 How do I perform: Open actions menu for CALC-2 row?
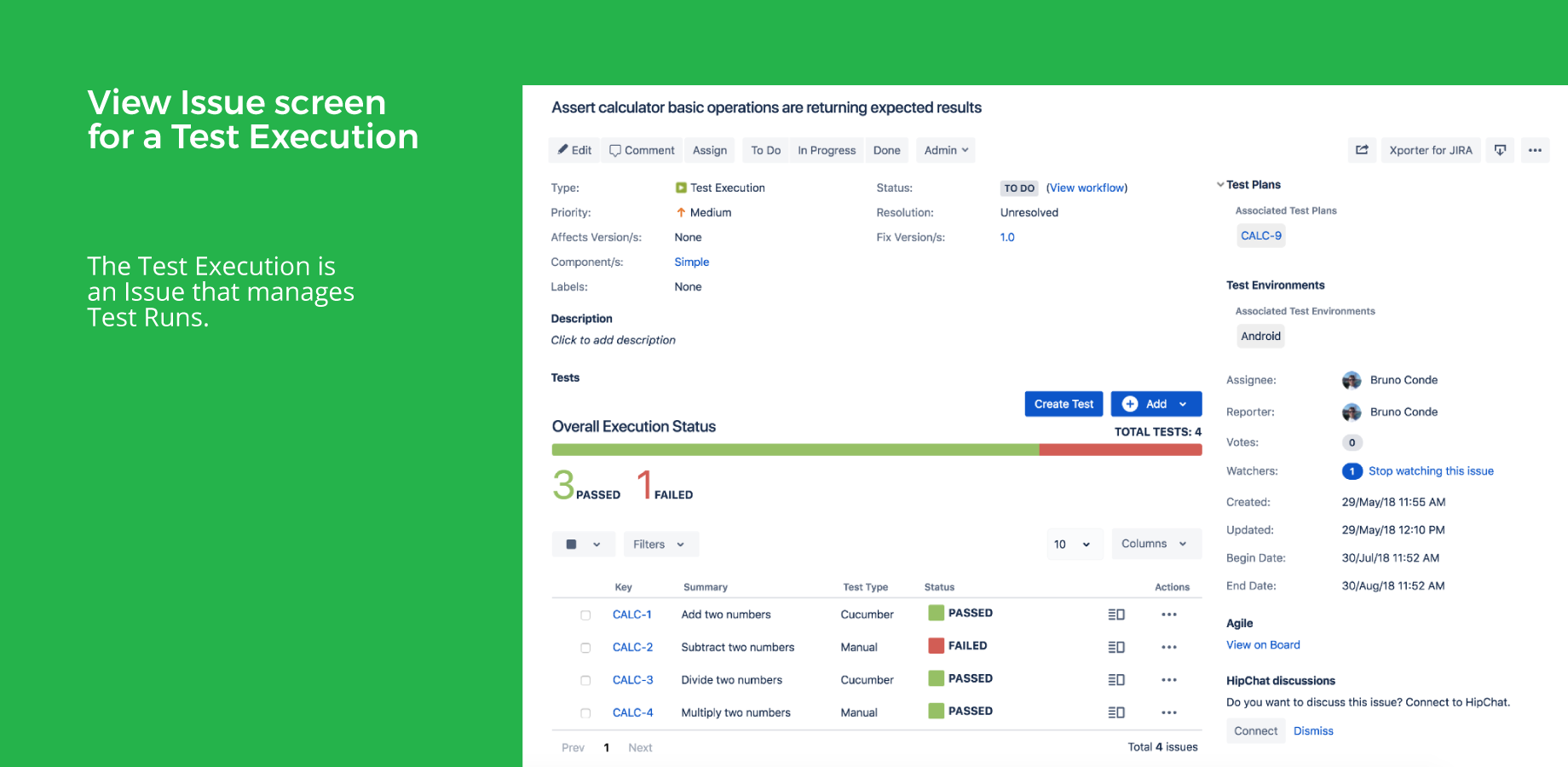point(1169,647)
